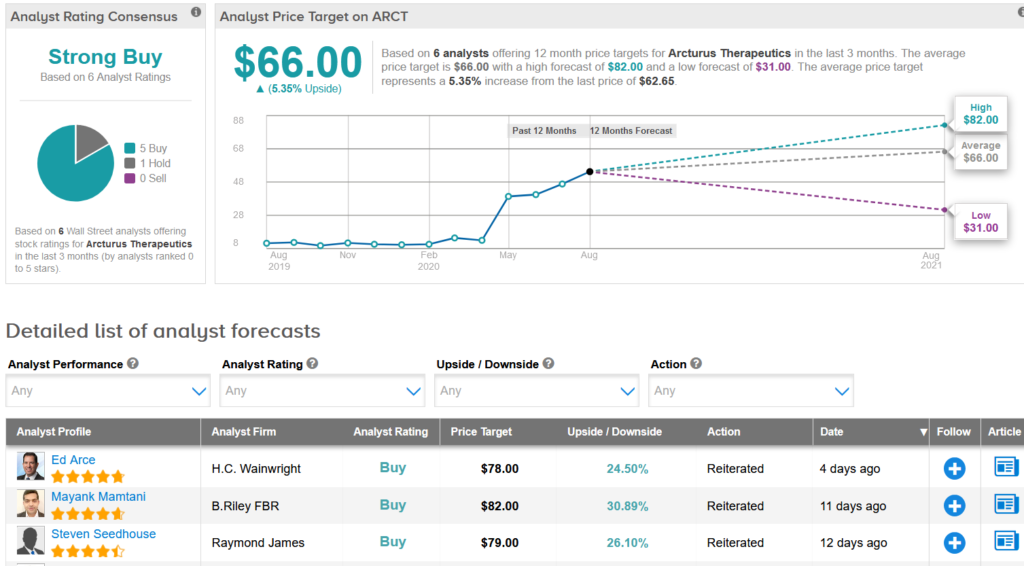
Task: Click H.C. Wainwright firm name
Action: click(x=256, y=469)
